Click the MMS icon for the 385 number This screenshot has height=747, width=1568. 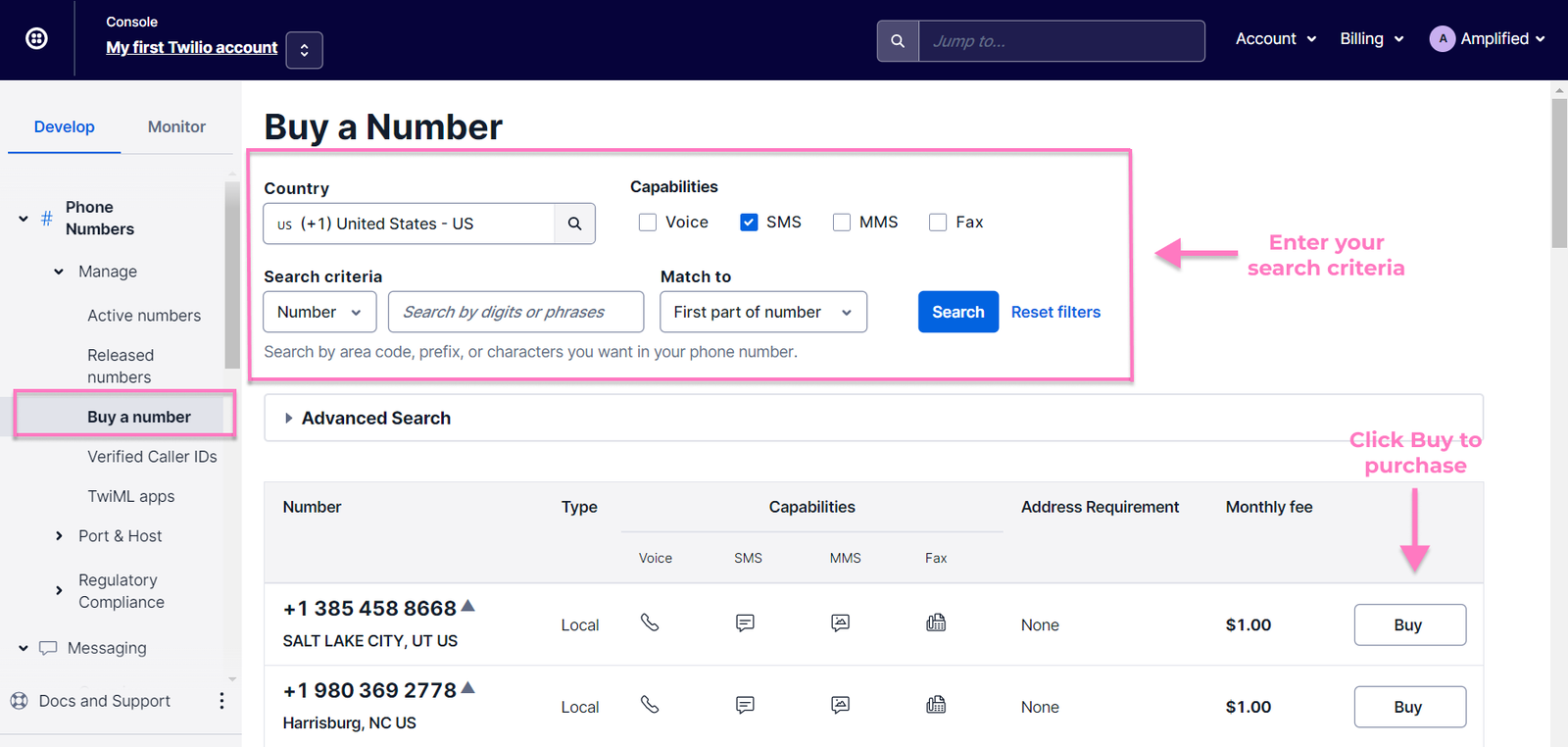pos(841,622)
